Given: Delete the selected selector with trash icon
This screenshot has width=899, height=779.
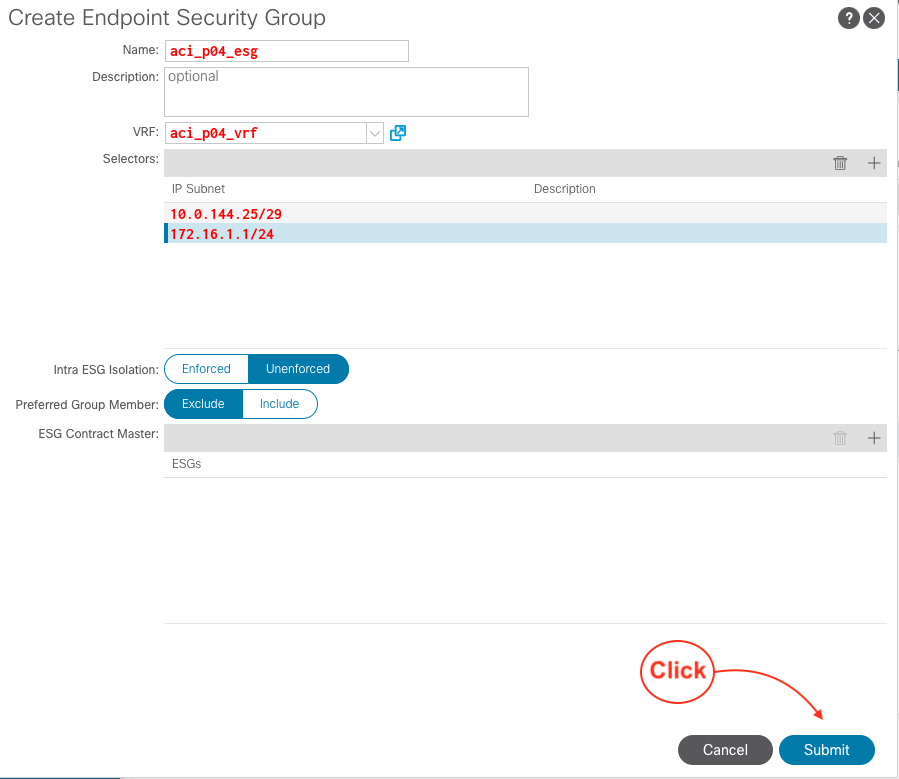Looking at the screenshot, I should pos(840,163).
